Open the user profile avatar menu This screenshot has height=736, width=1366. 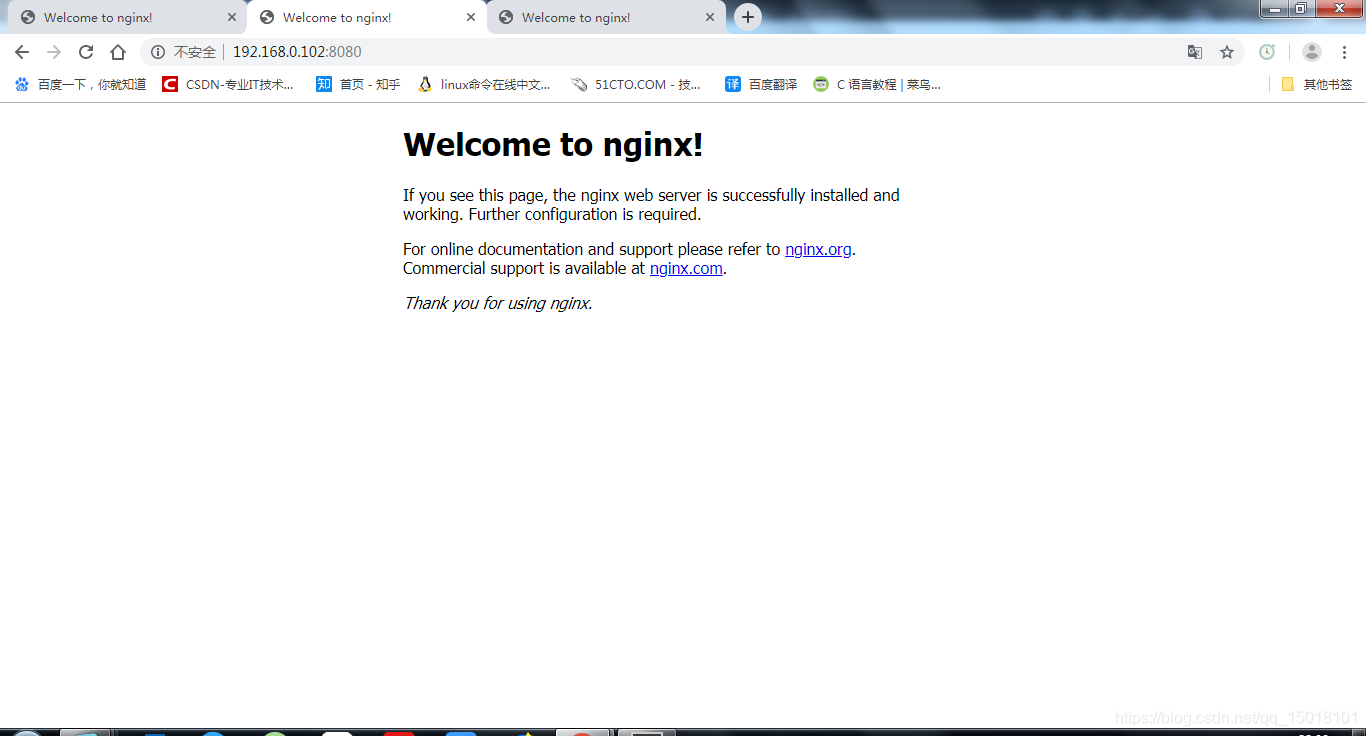(x=1312, y=52)
